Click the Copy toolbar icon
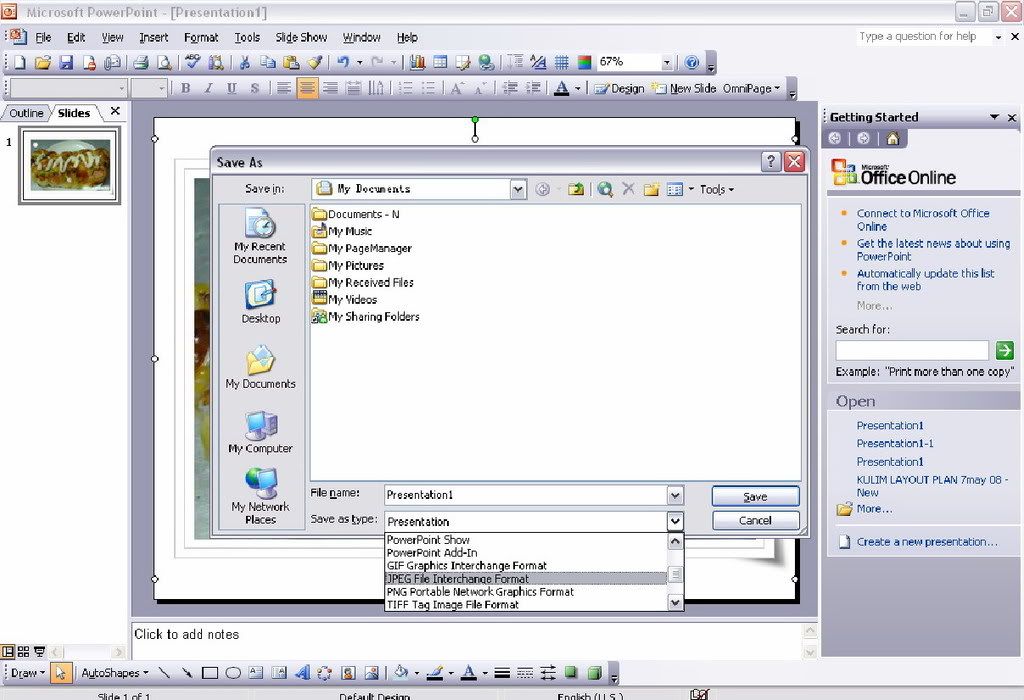This screenshot has width=1024, height=700. pos(268,63)
